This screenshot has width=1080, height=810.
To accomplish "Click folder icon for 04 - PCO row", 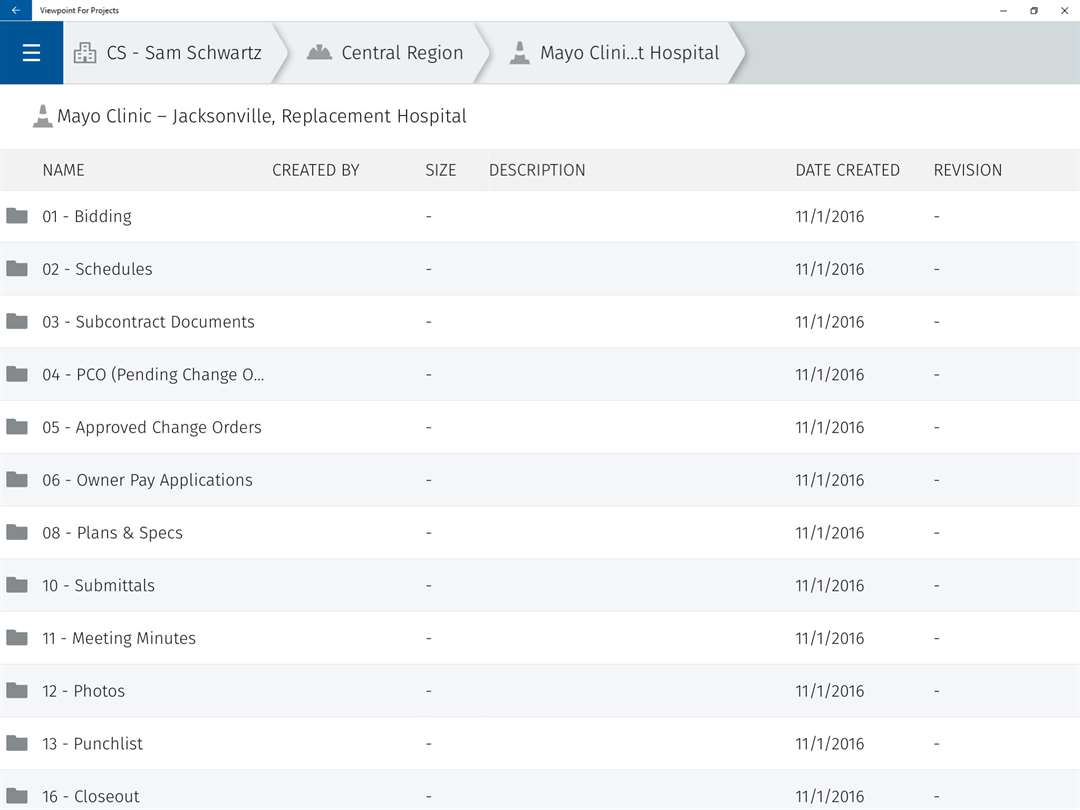I will pyautogui.click(x=17, y=374).
